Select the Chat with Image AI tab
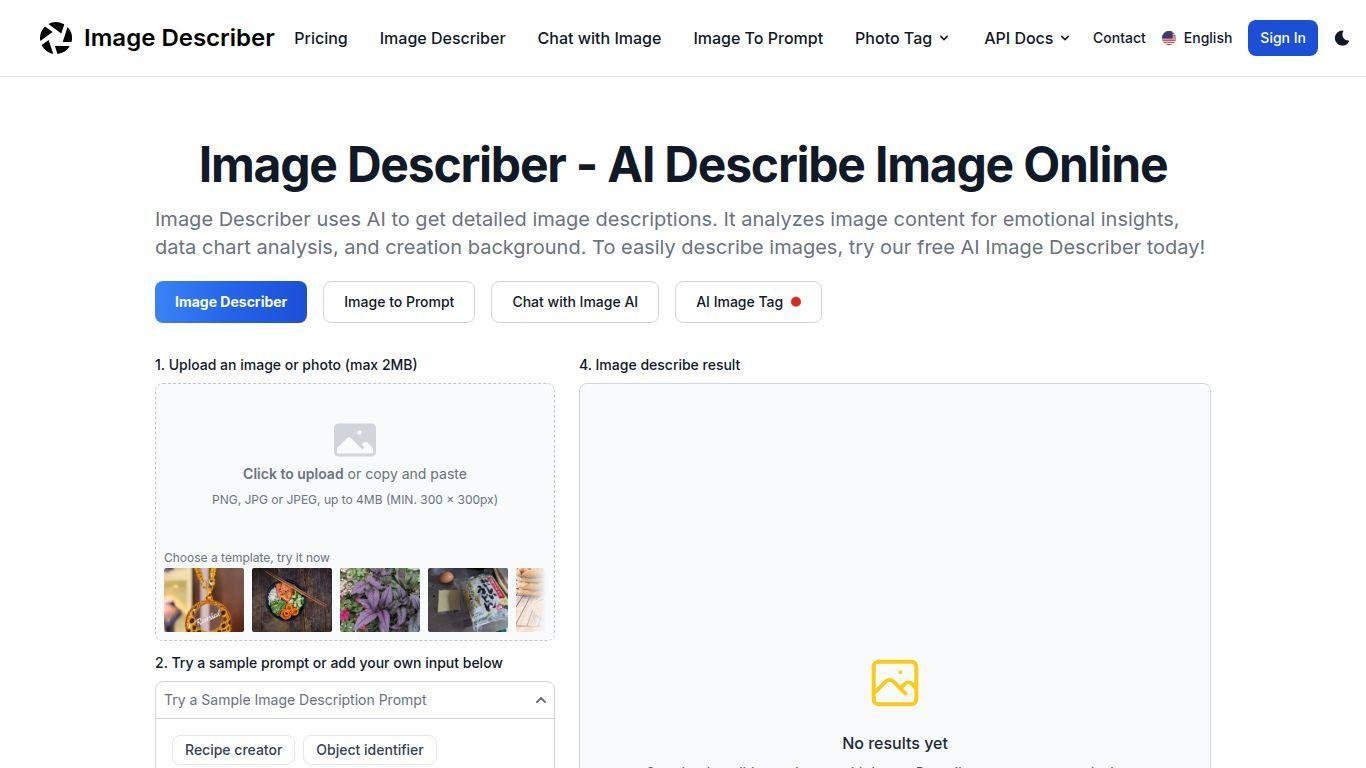The width and height of the screenshot is (1366, 768). point(575,302)
